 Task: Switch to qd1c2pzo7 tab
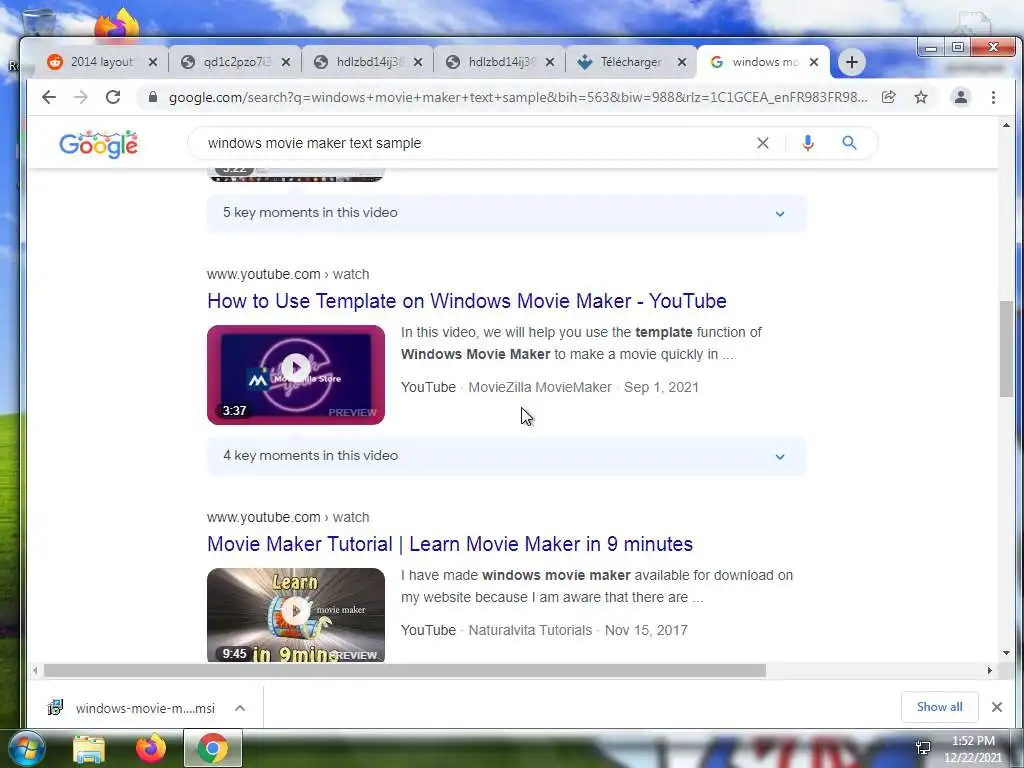(234, 62)
